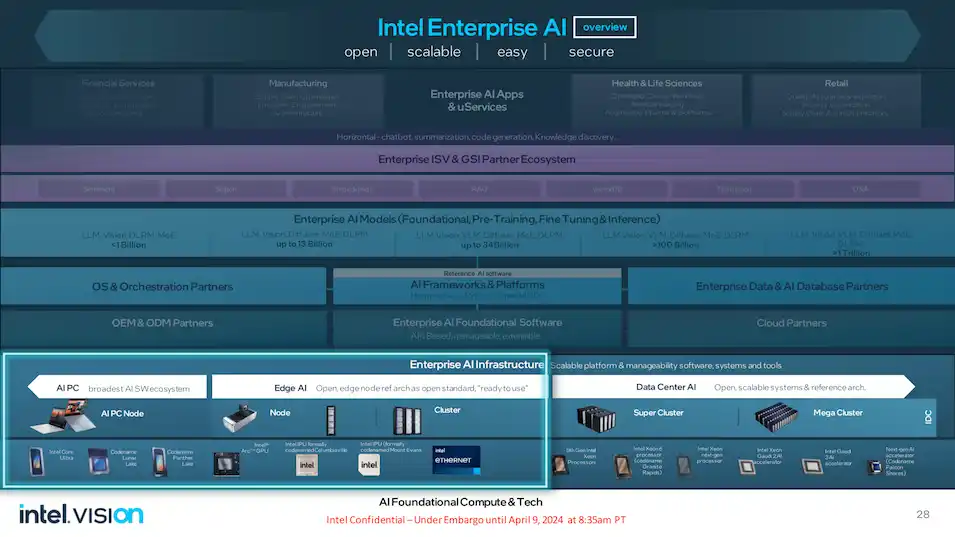This screenshot has height=537, width=955.
Task: Click the word secure in the tagline
Action: [591, 52]
